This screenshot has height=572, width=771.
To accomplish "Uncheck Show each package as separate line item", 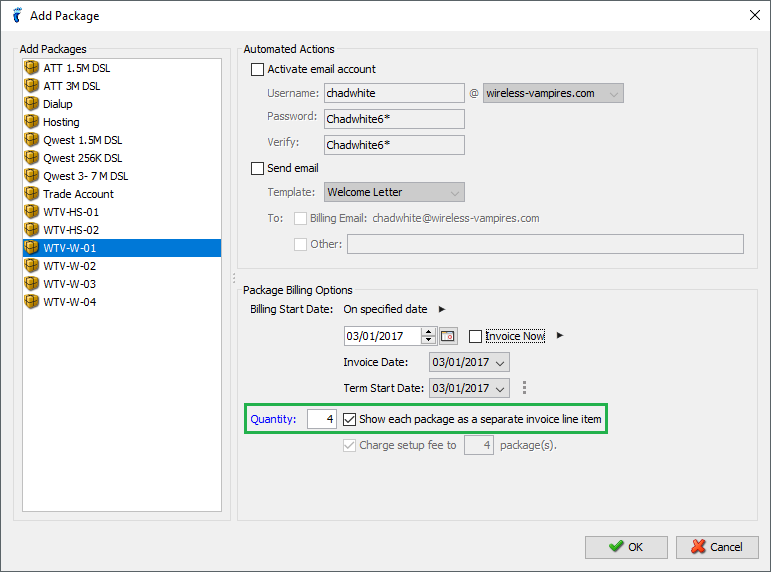I will pyautogui.click(x=350, y=419).
